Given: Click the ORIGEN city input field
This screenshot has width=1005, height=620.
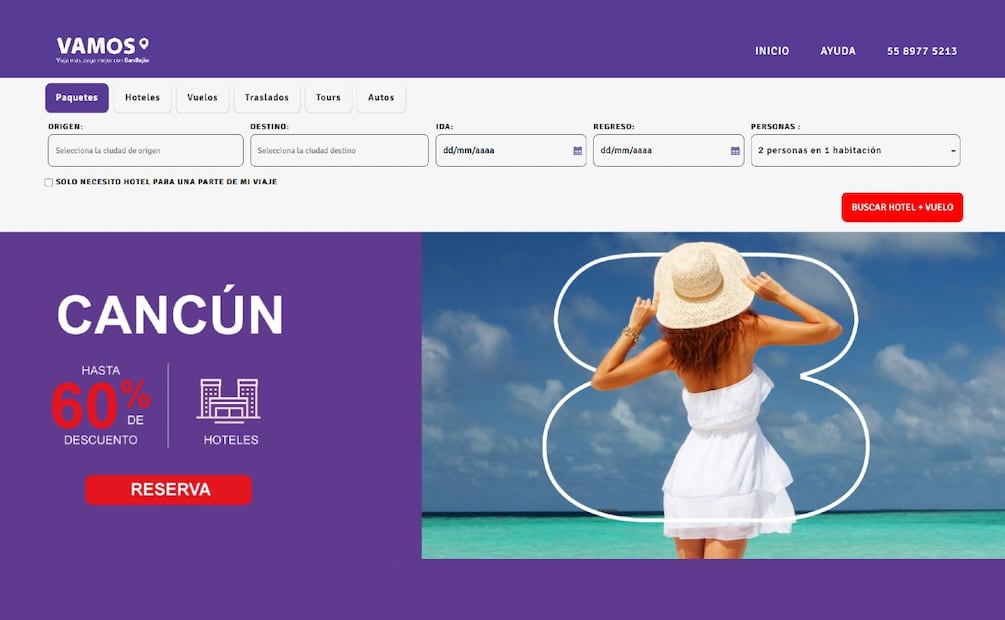Looking at the screenshot, I should [x=145, y=150].
